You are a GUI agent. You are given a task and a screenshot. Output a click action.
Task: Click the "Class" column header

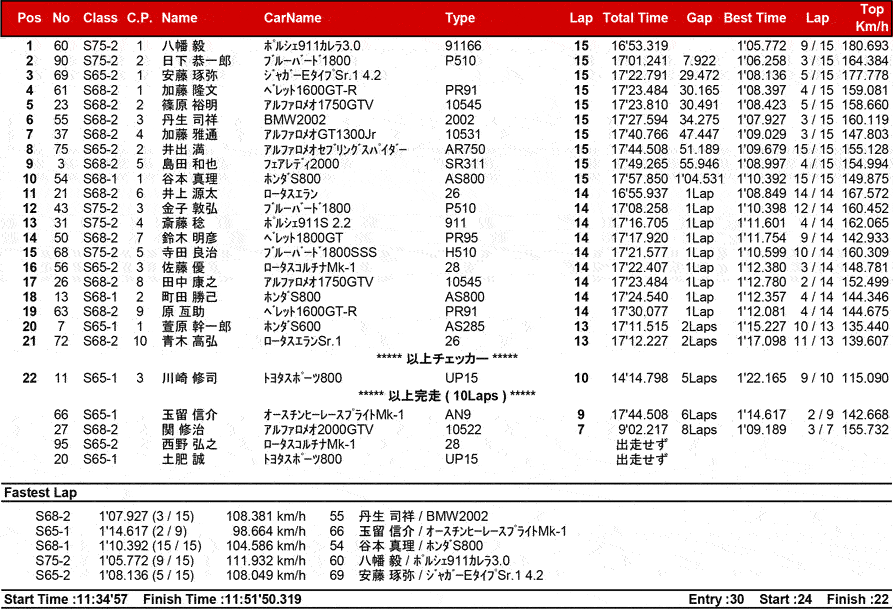(100, 18)
